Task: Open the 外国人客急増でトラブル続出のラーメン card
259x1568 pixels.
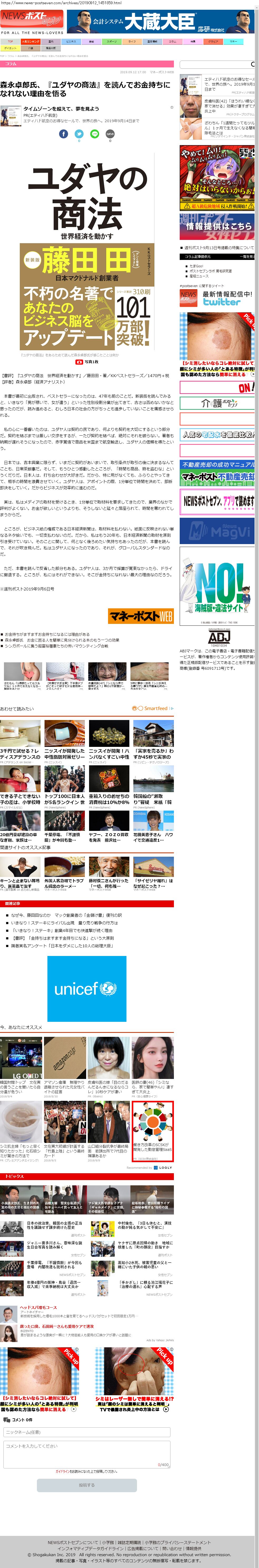Action: pos(65,874)
